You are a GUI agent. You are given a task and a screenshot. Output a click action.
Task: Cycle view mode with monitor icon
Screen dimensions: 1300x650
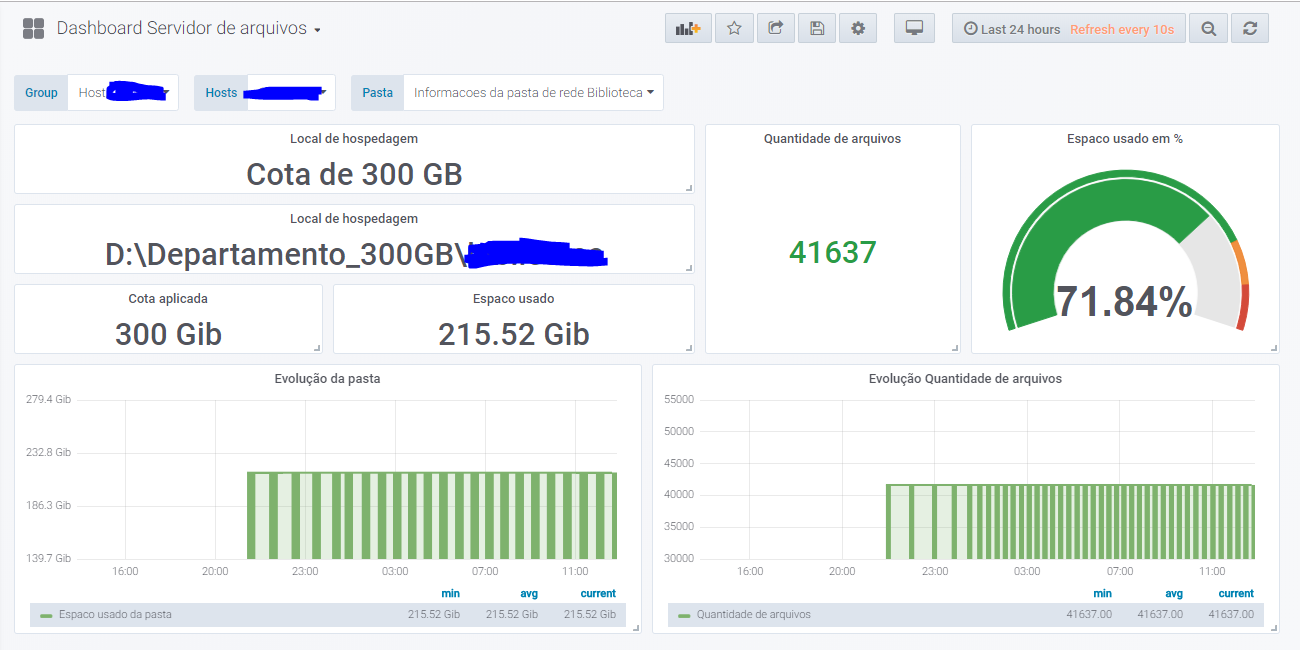tap(914, 28)
